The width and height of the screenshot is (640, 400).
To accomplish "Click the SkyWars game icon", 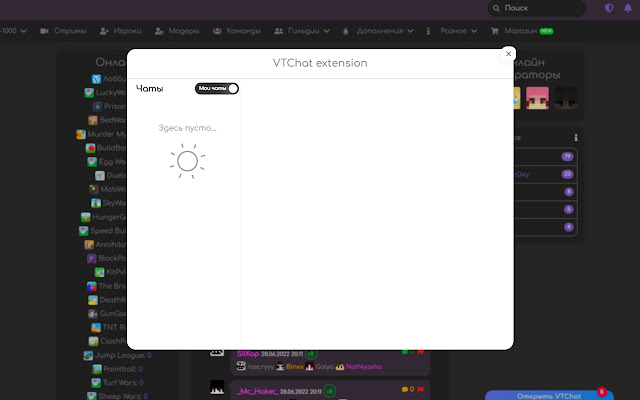I will coord(96,203).
